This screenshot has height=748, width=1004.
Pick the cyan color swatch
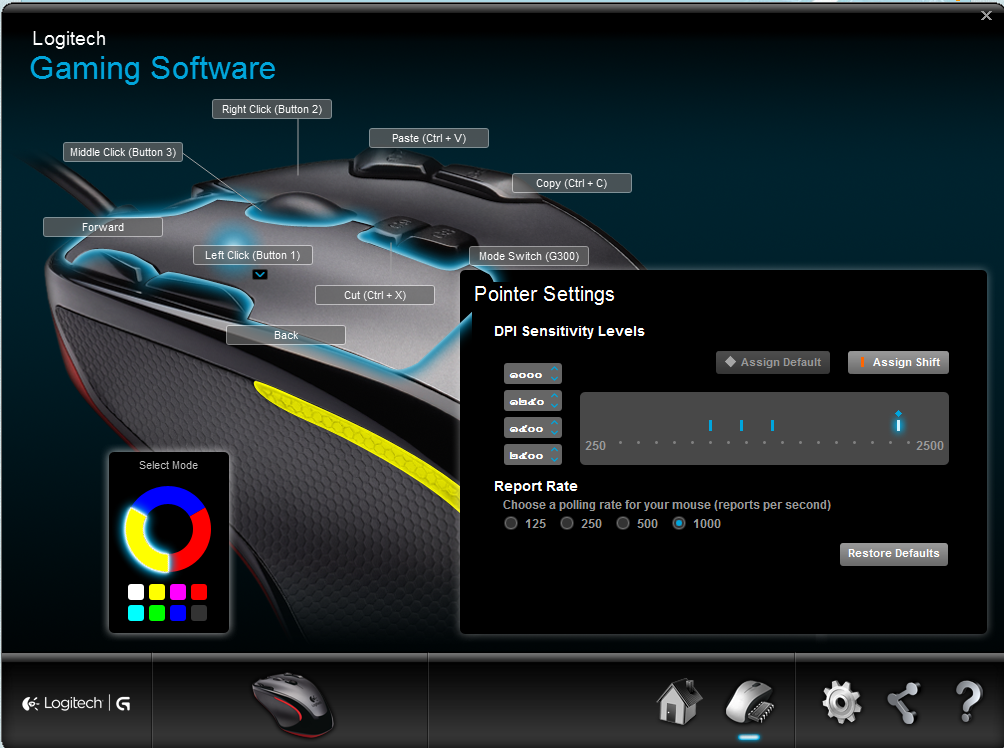click(136, 613)
